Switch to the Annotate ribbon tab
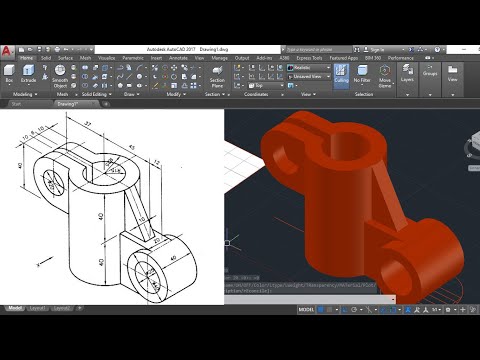Viewport: 480px width, 360px height. coord(178,58)
